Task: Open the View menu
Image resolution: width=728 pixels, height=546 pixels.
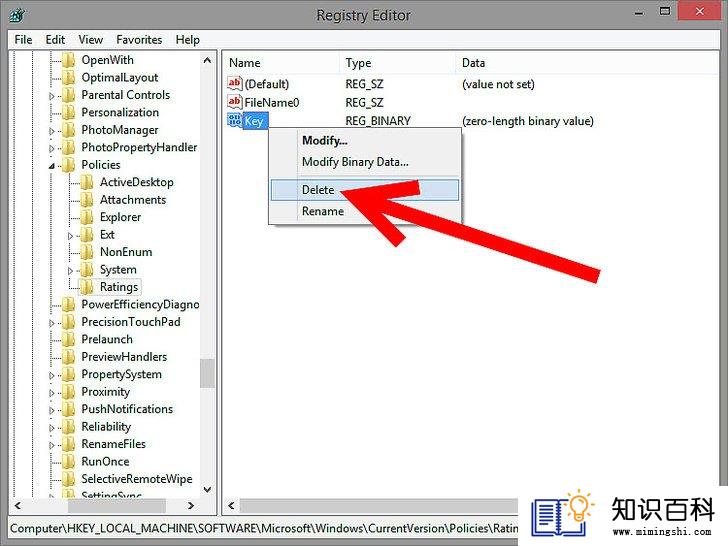Action: (x=91, y=40)
